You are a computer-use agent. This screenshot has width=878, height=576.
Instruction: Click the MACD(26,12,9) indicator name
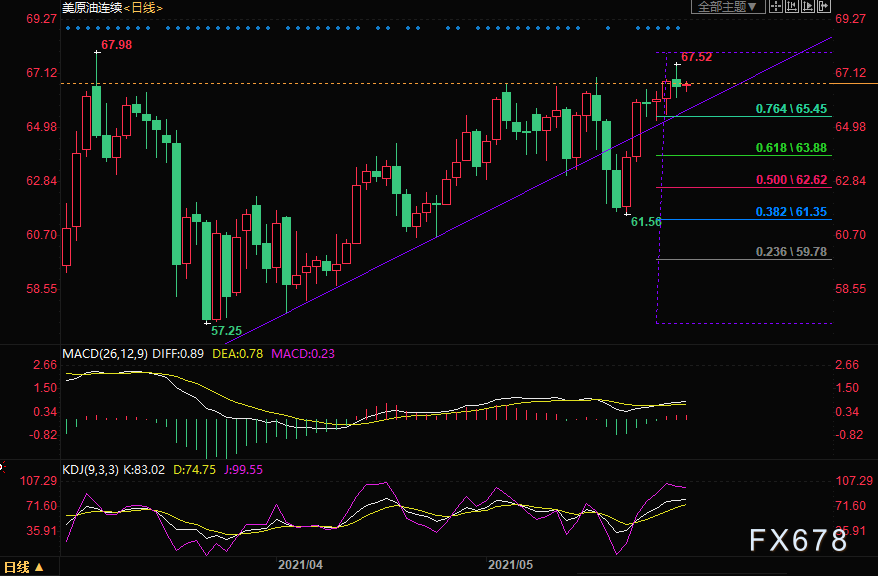tap(105, 354)
